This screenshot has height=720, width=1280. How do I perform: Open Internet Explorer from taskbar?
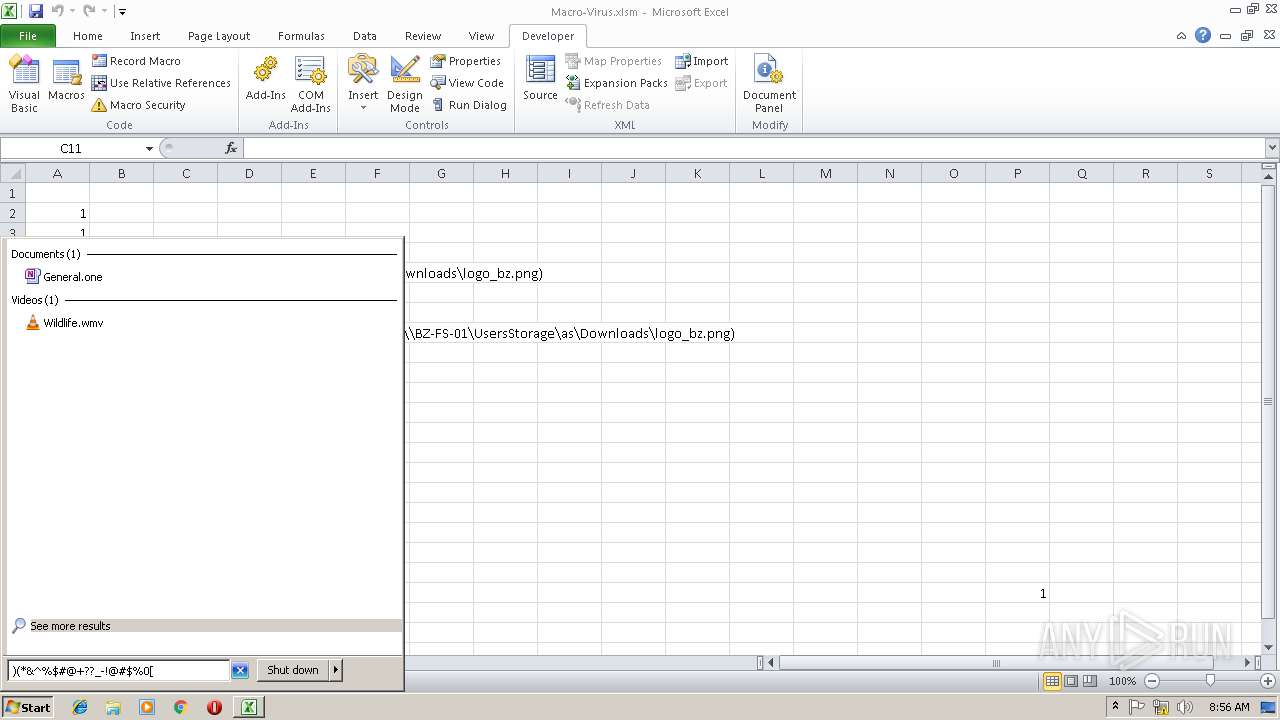pyautogui.click(x=80, y=707)
